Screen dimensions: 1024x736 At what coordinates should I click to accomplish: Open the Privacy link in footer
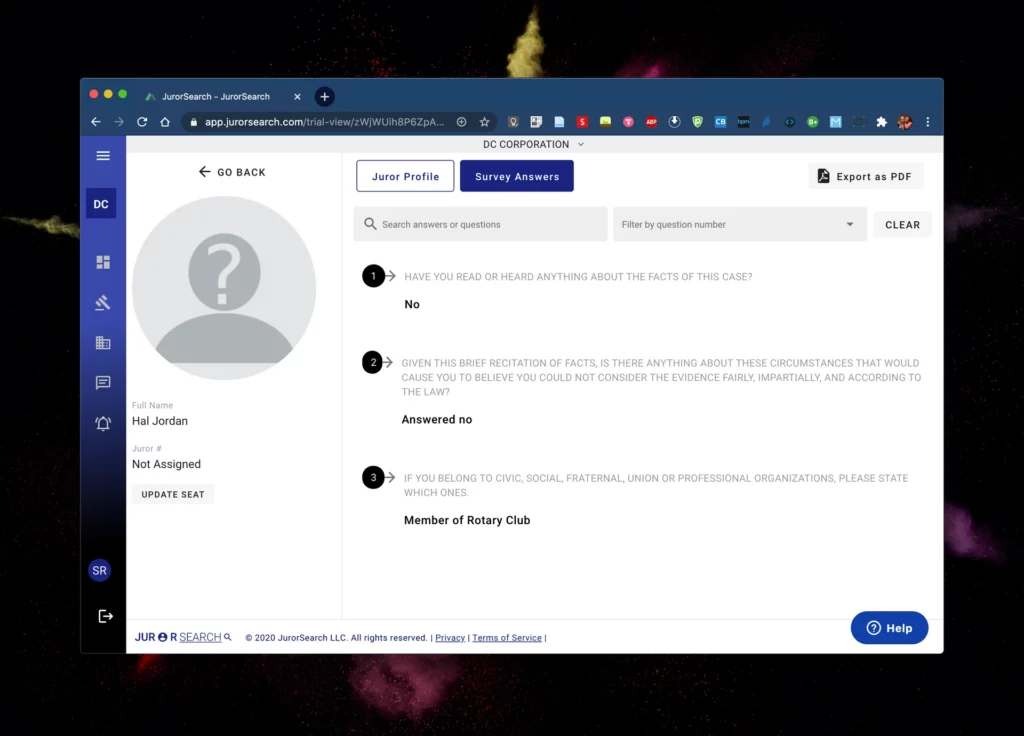click(450, 638)
